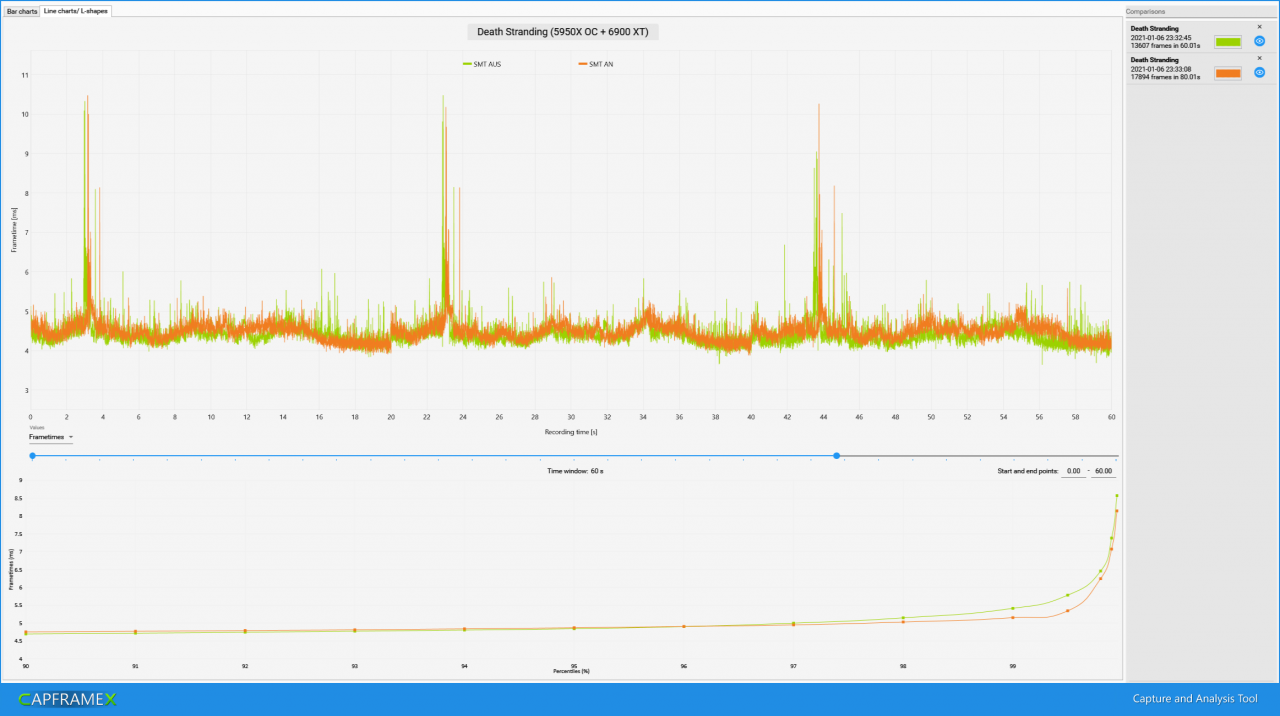The image size is (1280, 716).
Task: Click the left handle of the time range slider
Action: pyautogui.click(x=32, y=456)
